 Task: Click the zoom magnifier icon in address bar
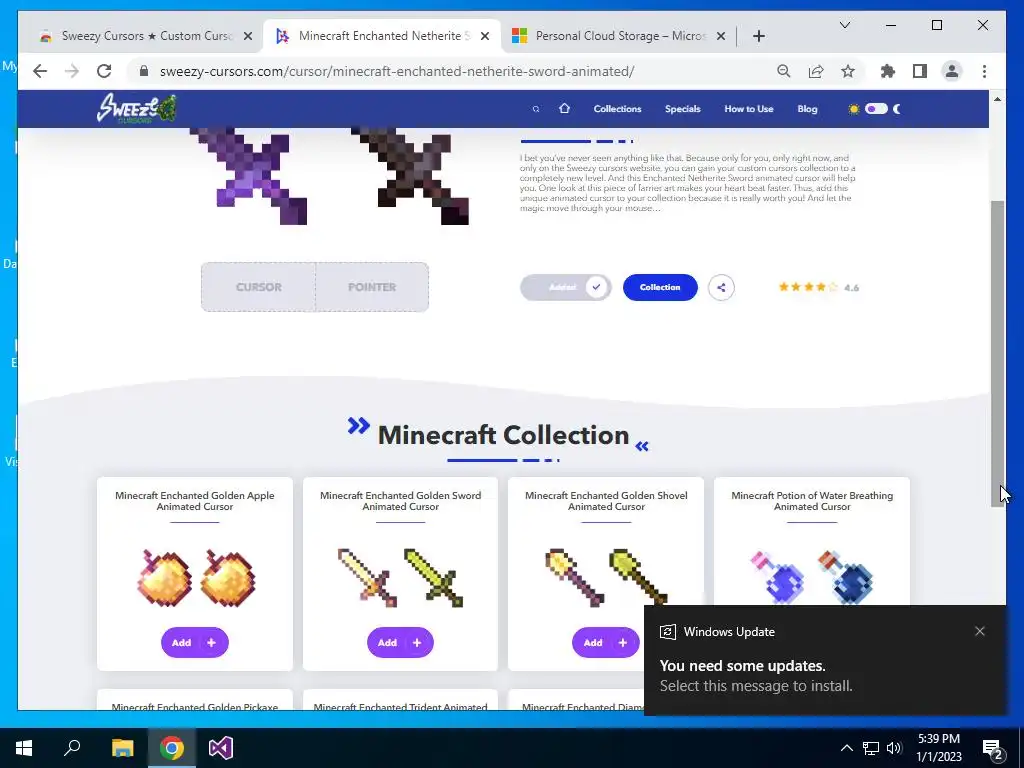click(x=784, y=71)
